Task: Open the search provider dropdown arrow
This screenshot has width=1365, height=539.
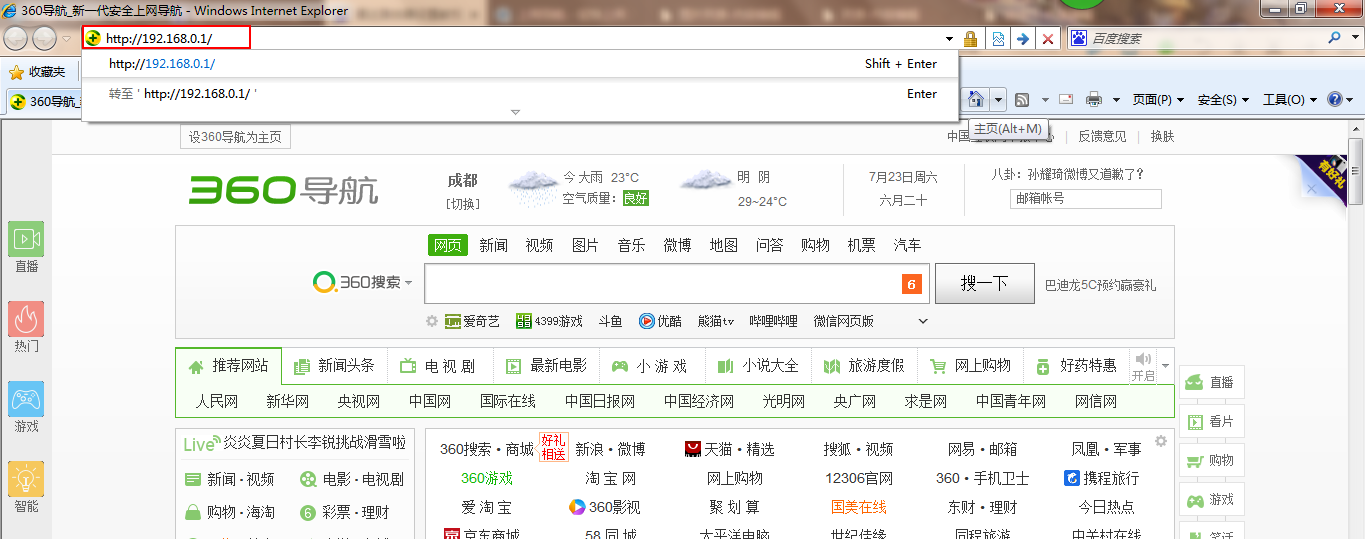Action: tap(1352, 38)
